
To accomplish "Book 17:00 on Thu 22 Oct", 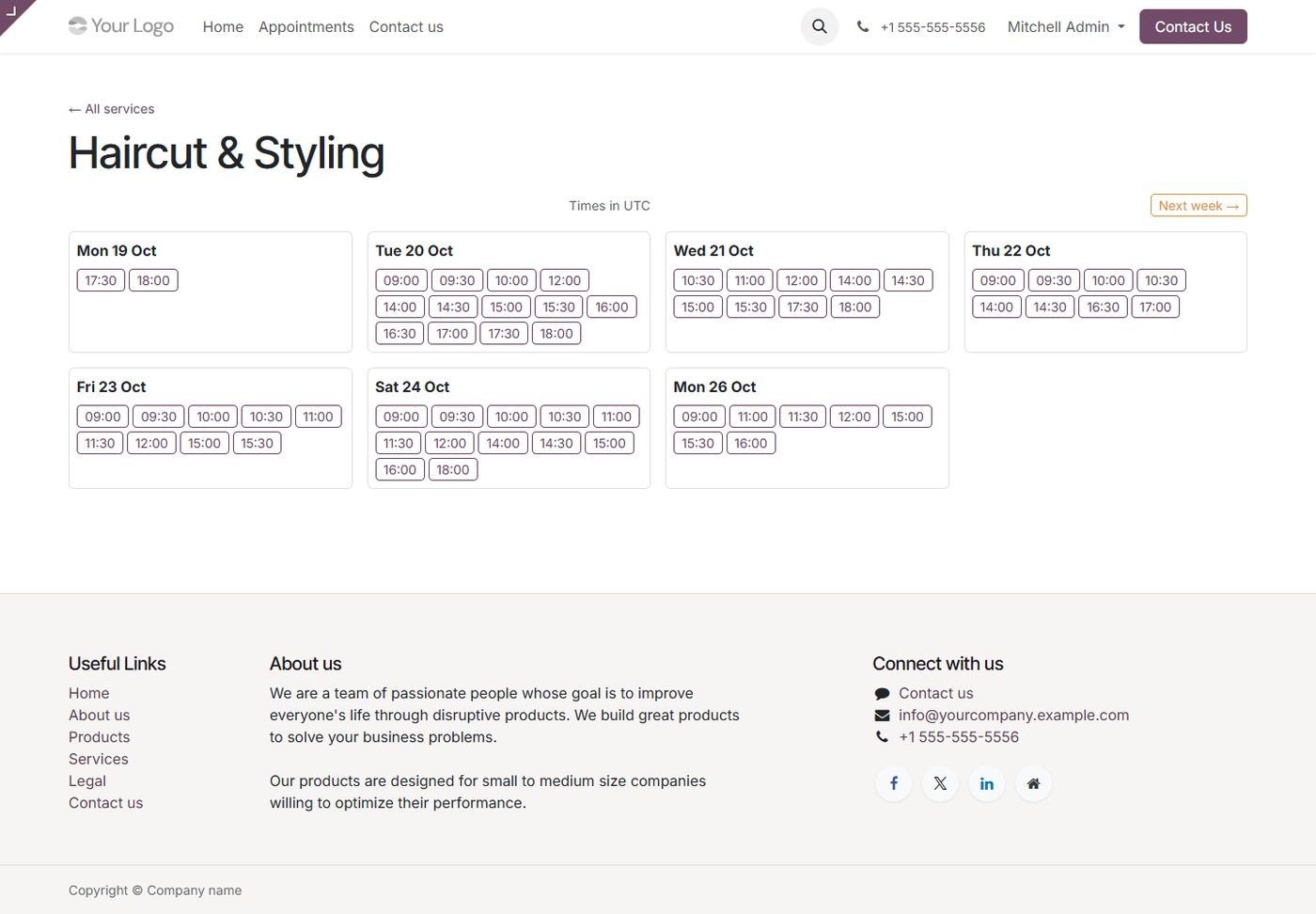I will [x=1155, y=307].
